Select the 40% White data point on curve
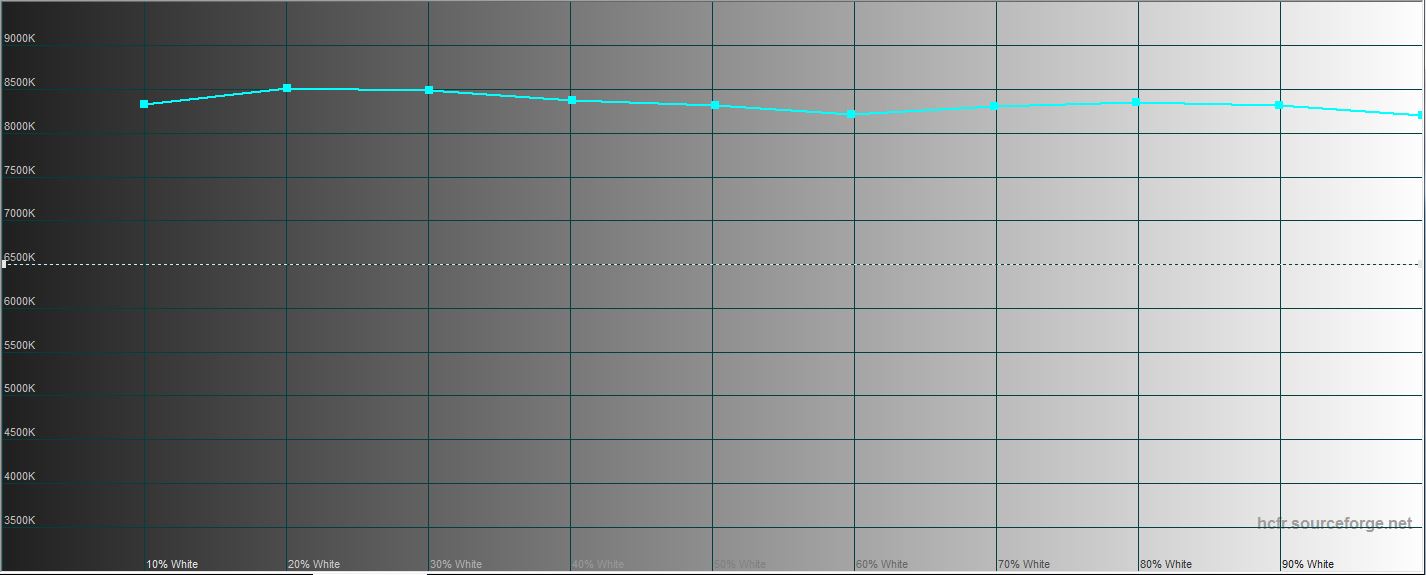The height and width of the screenshot is (575, 1426). pos(572,100)
